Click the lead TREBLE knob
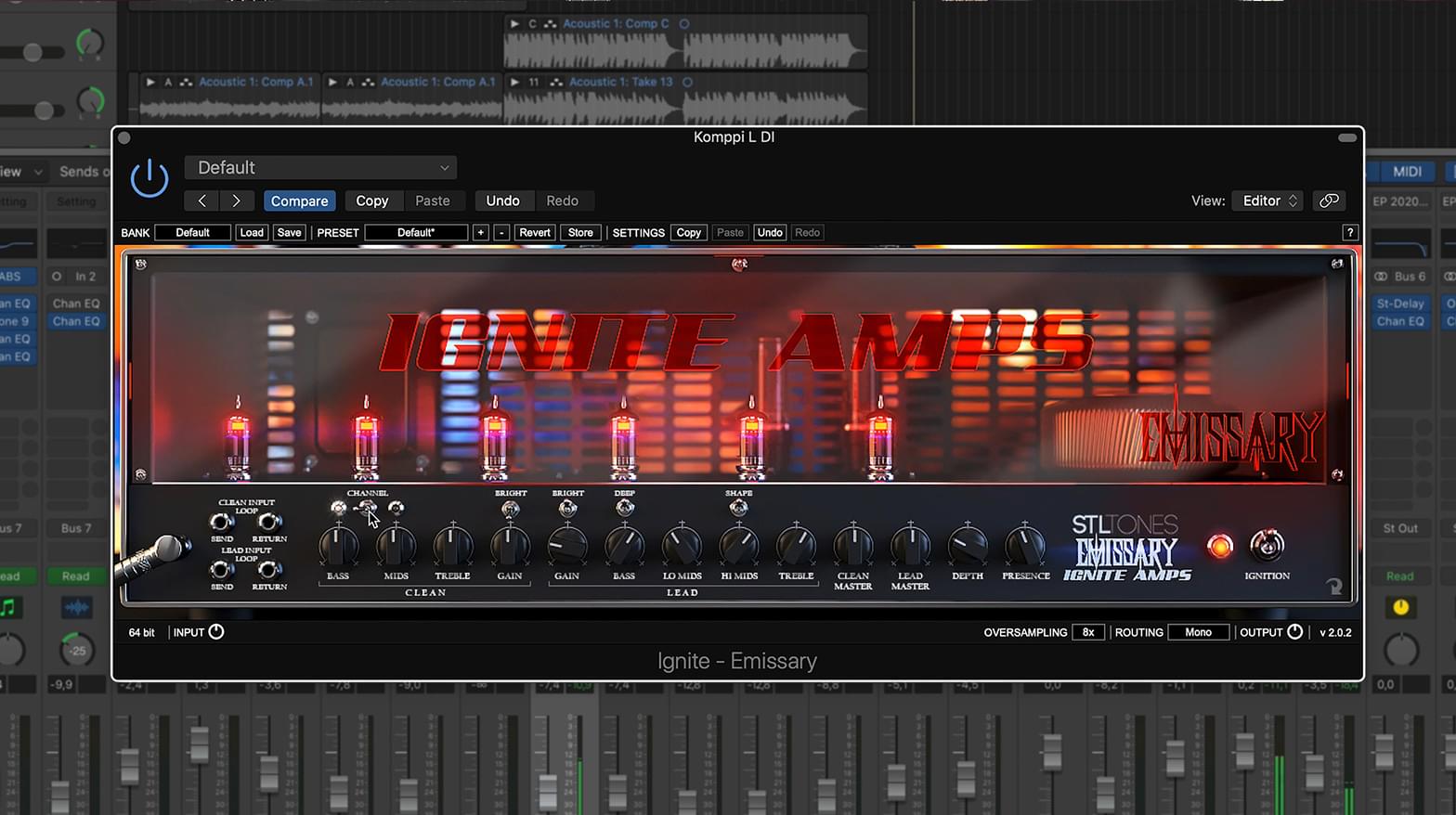The image size is (1456, 815). (796, 546)
